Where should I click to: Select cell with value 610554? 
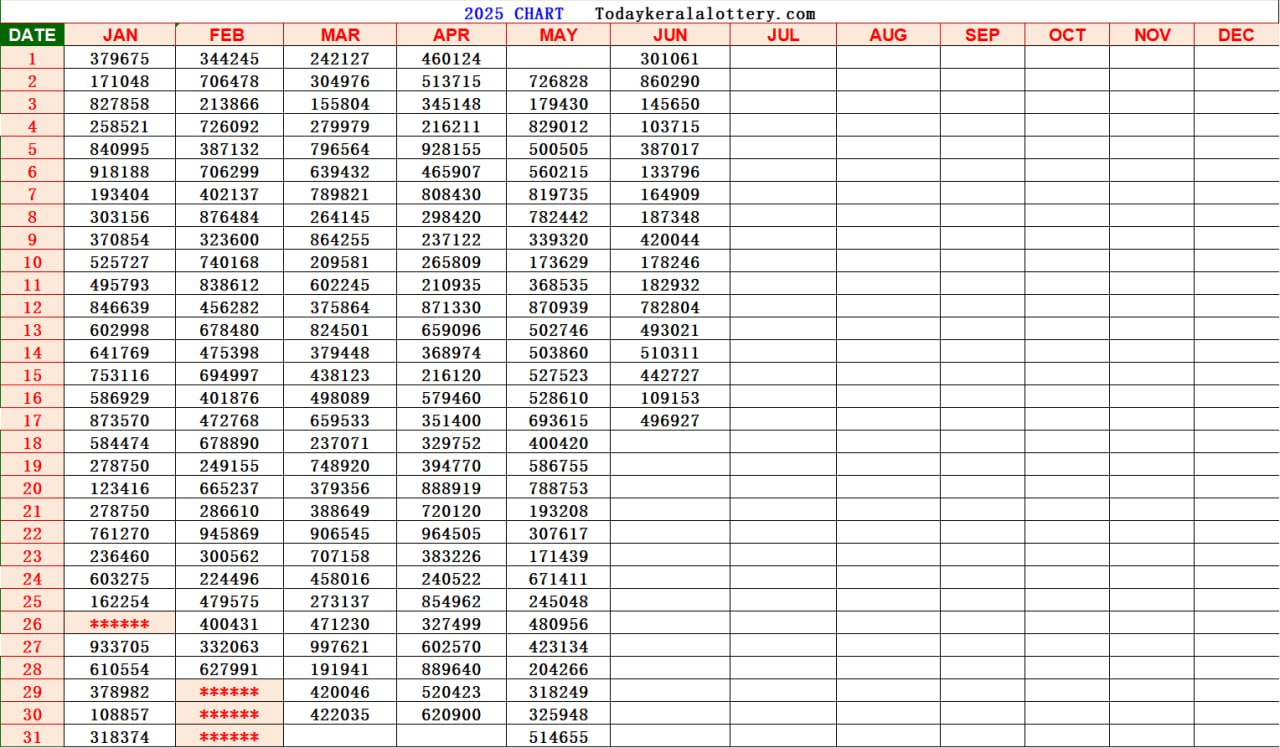(120, 670)
